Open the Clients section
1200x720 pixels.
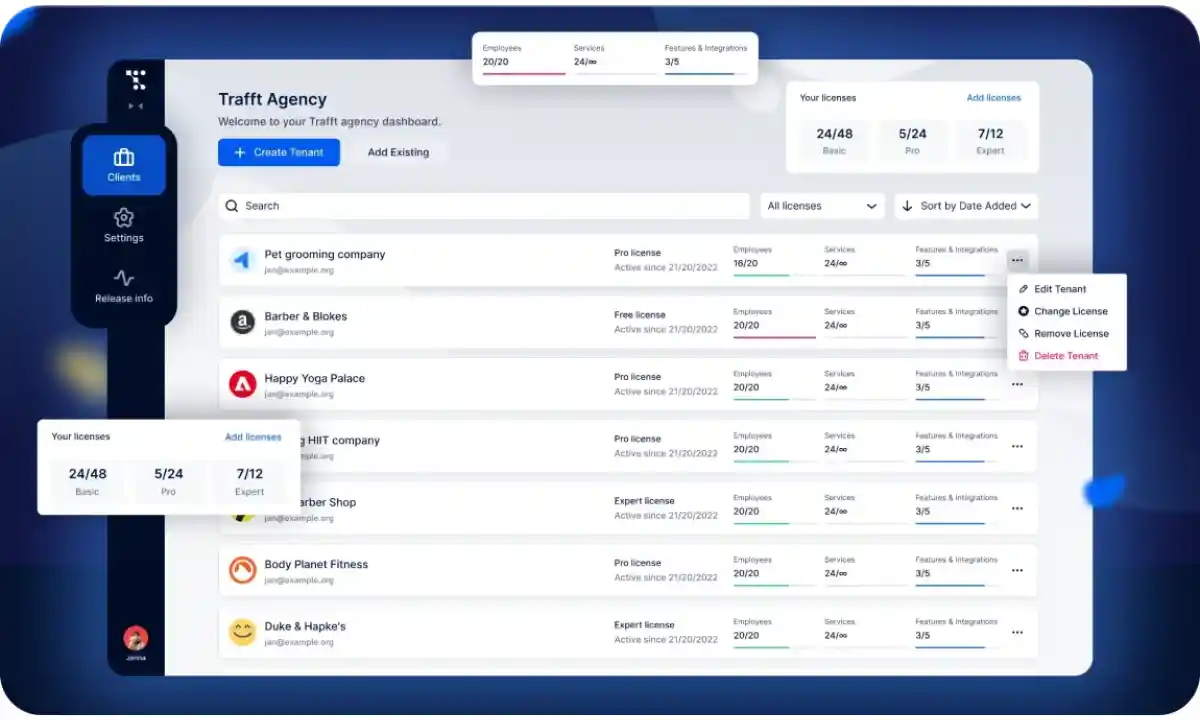pyautogui.click(x=124, y=165)
